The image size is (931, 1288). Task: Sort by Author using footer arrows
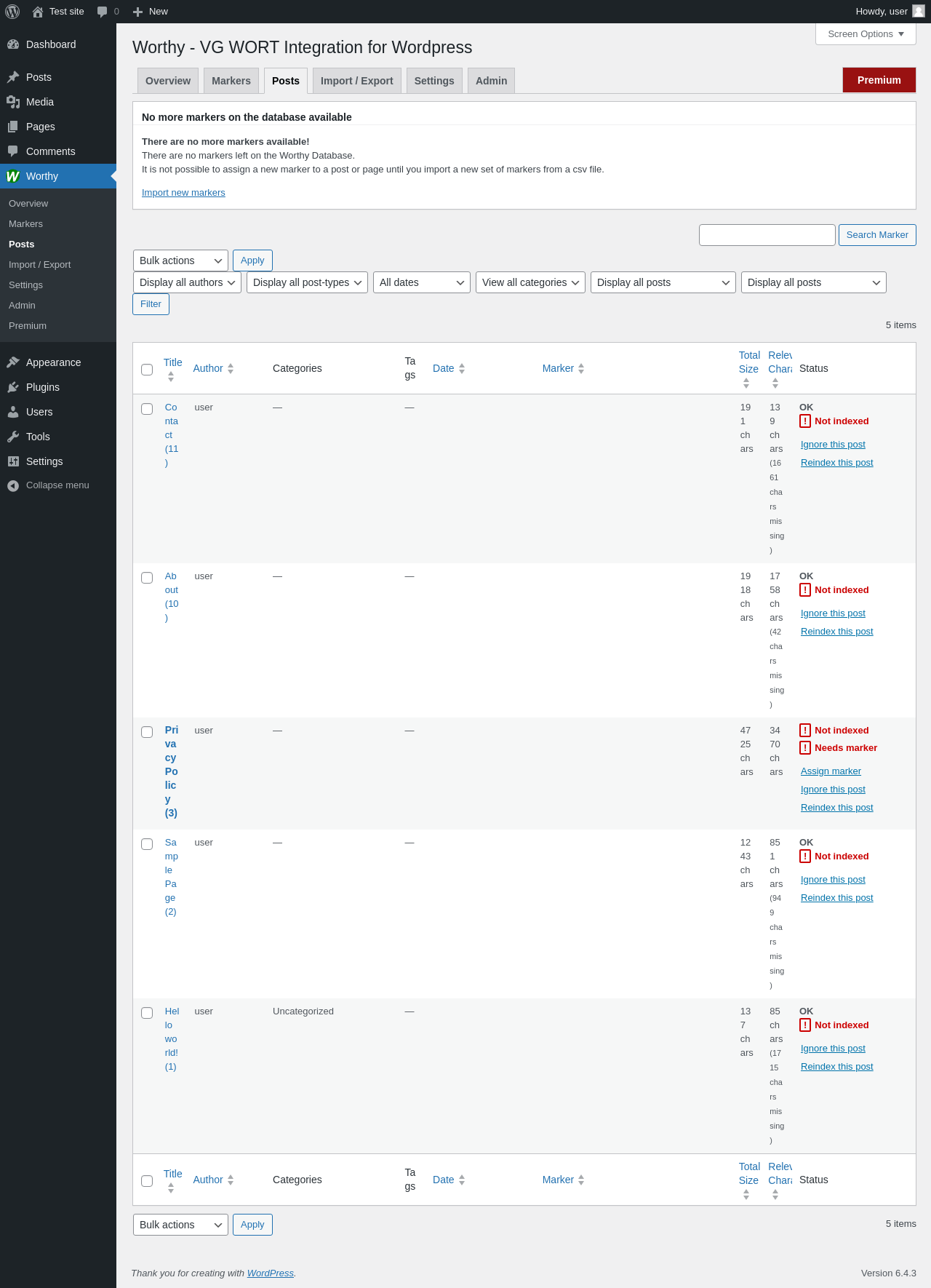[x=231, y=1180]
